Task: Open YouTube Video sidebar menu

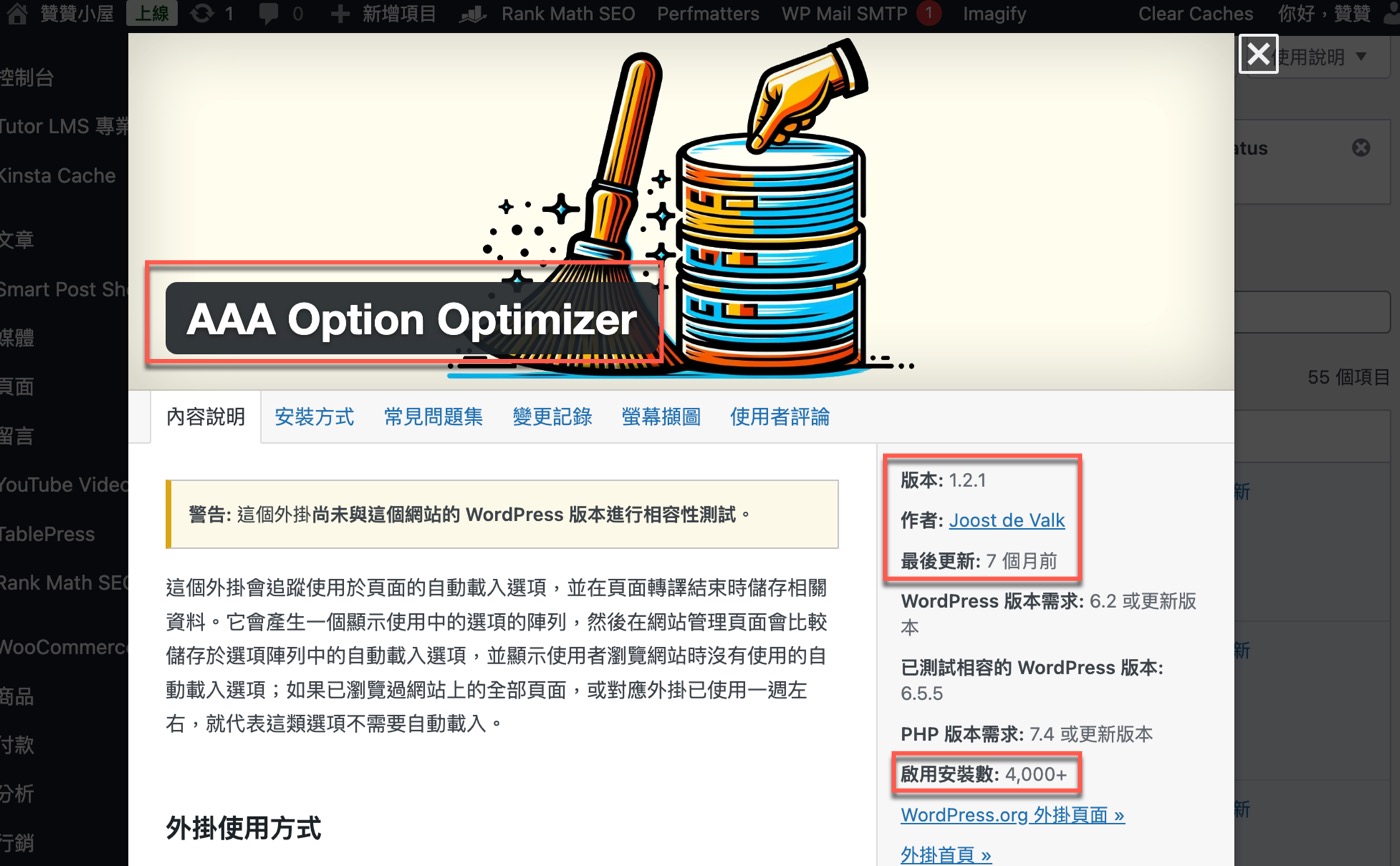Action: 64,485
